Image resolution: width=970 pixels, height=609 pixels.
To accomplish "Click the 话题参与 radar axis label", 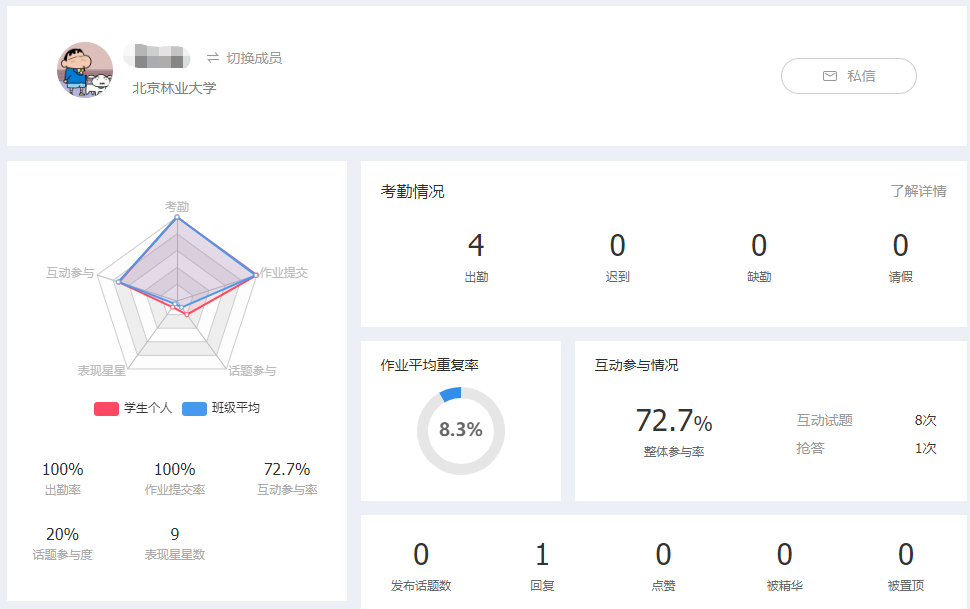I will (252, 370).
